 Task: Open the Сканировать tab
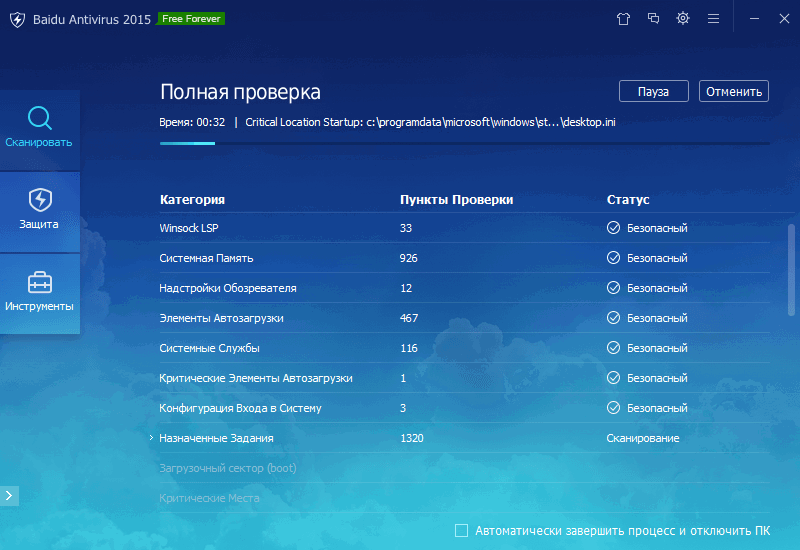pyautogui.click(x=40, y=130)
